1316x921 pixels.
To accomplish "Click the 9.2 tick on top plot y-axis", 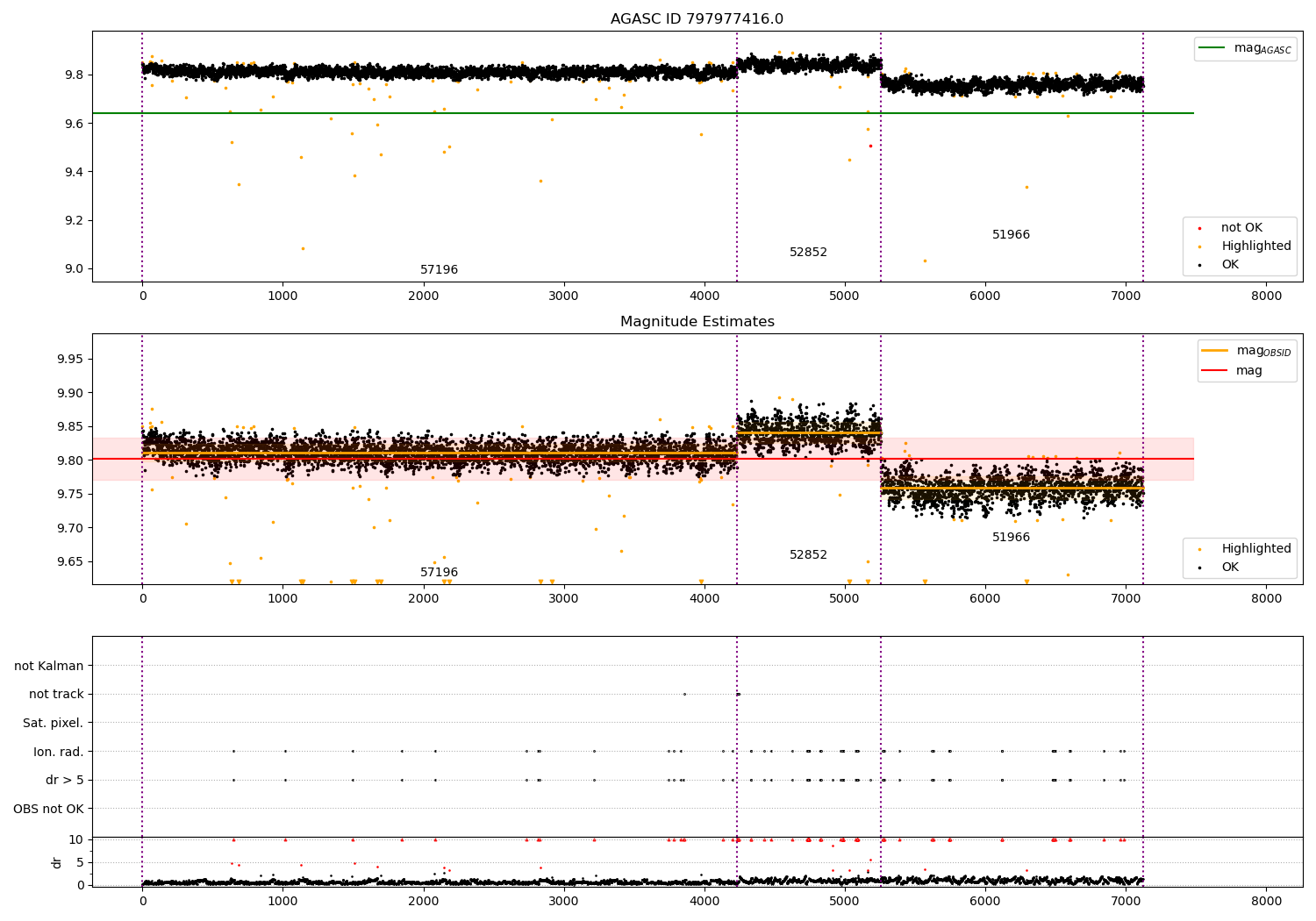I will coord(75,220).
